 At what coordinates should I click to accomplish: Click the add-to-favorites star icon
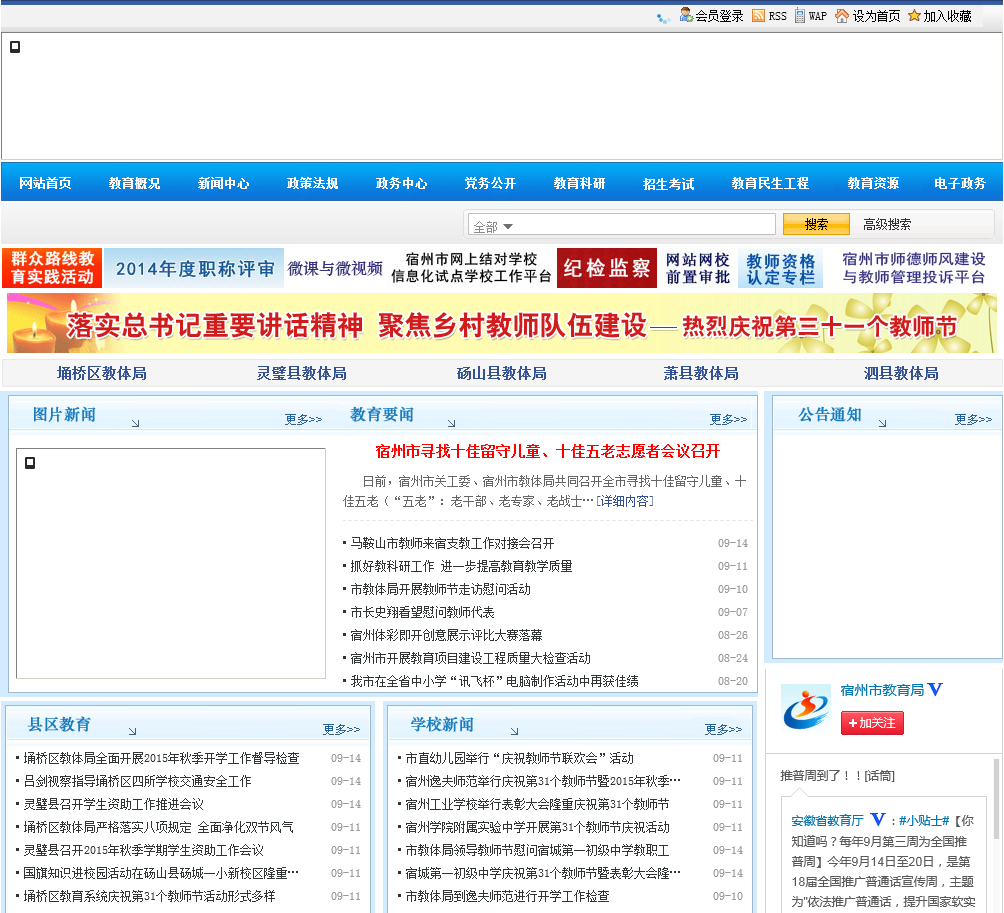[914, 16]
